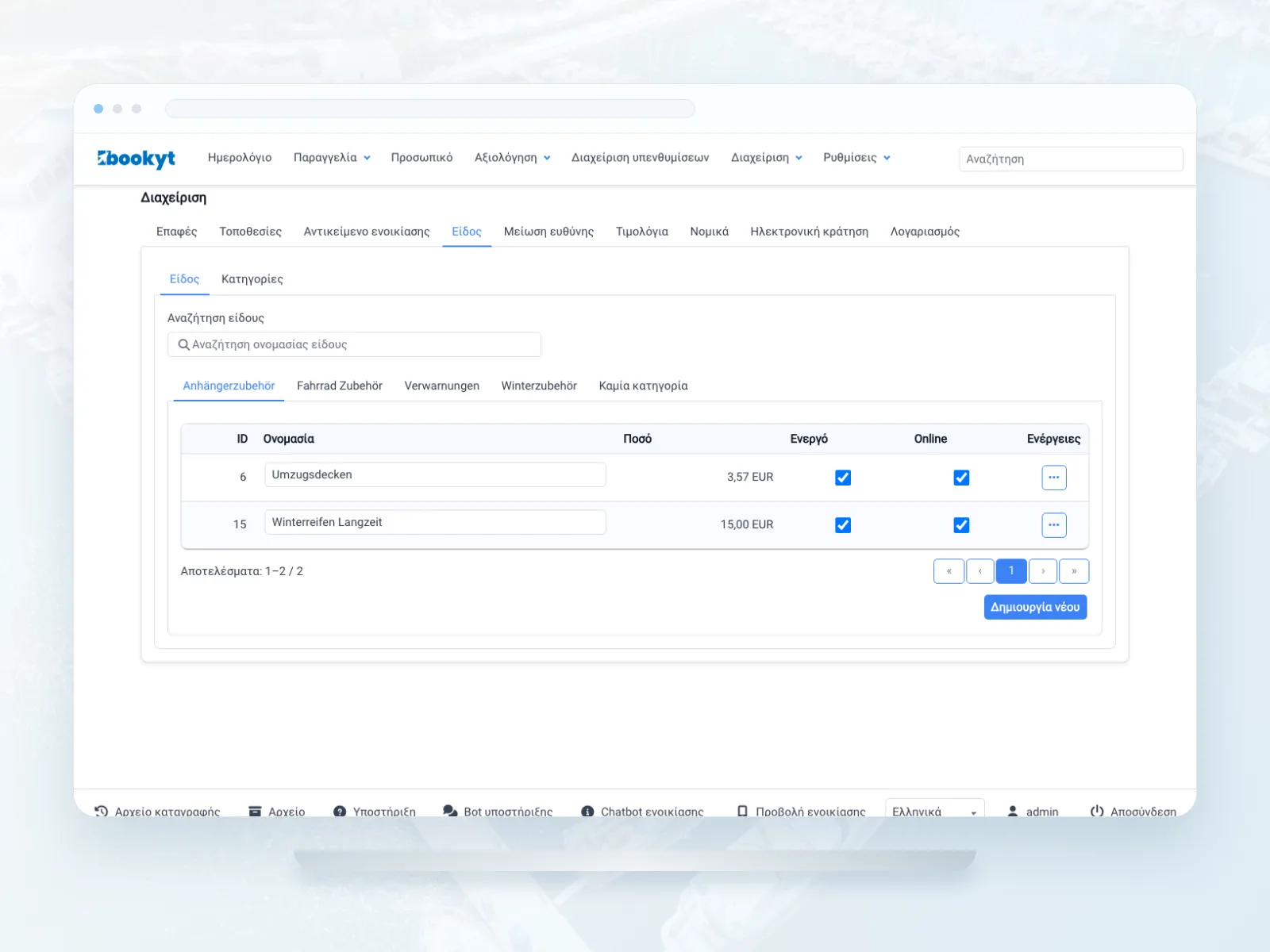Viewport: 1270px width, 952px height.
Task: Expand the Ρυθμίσεις dropdown menu
Action: click(x=856, y=158)
